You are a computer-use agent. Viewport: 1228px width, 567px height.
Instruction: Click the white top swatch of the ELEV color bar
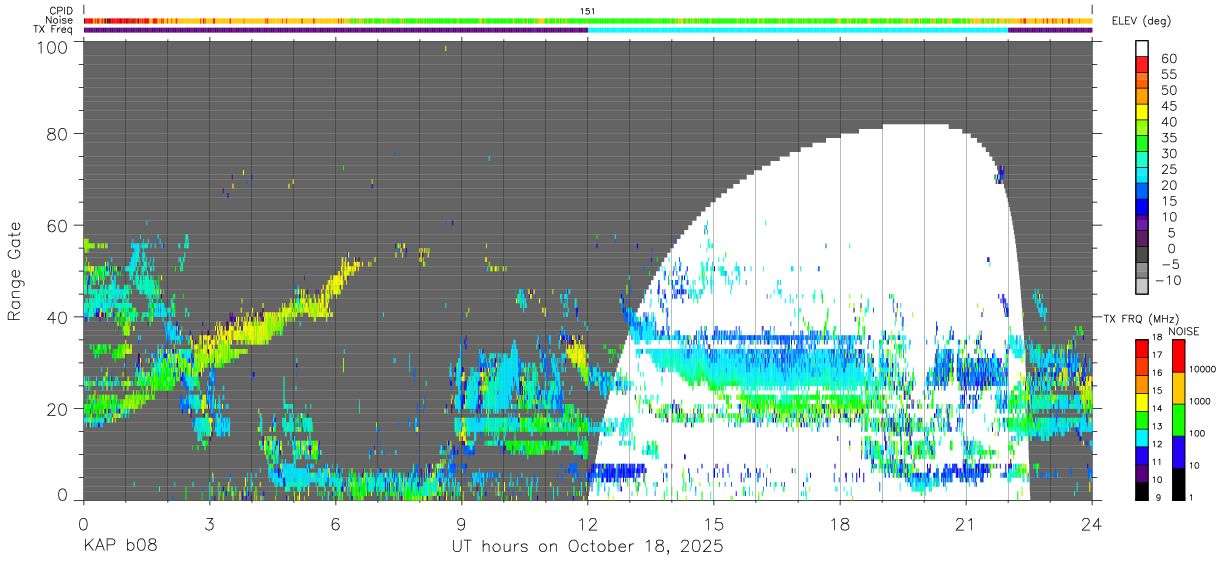click(1142, 48)
